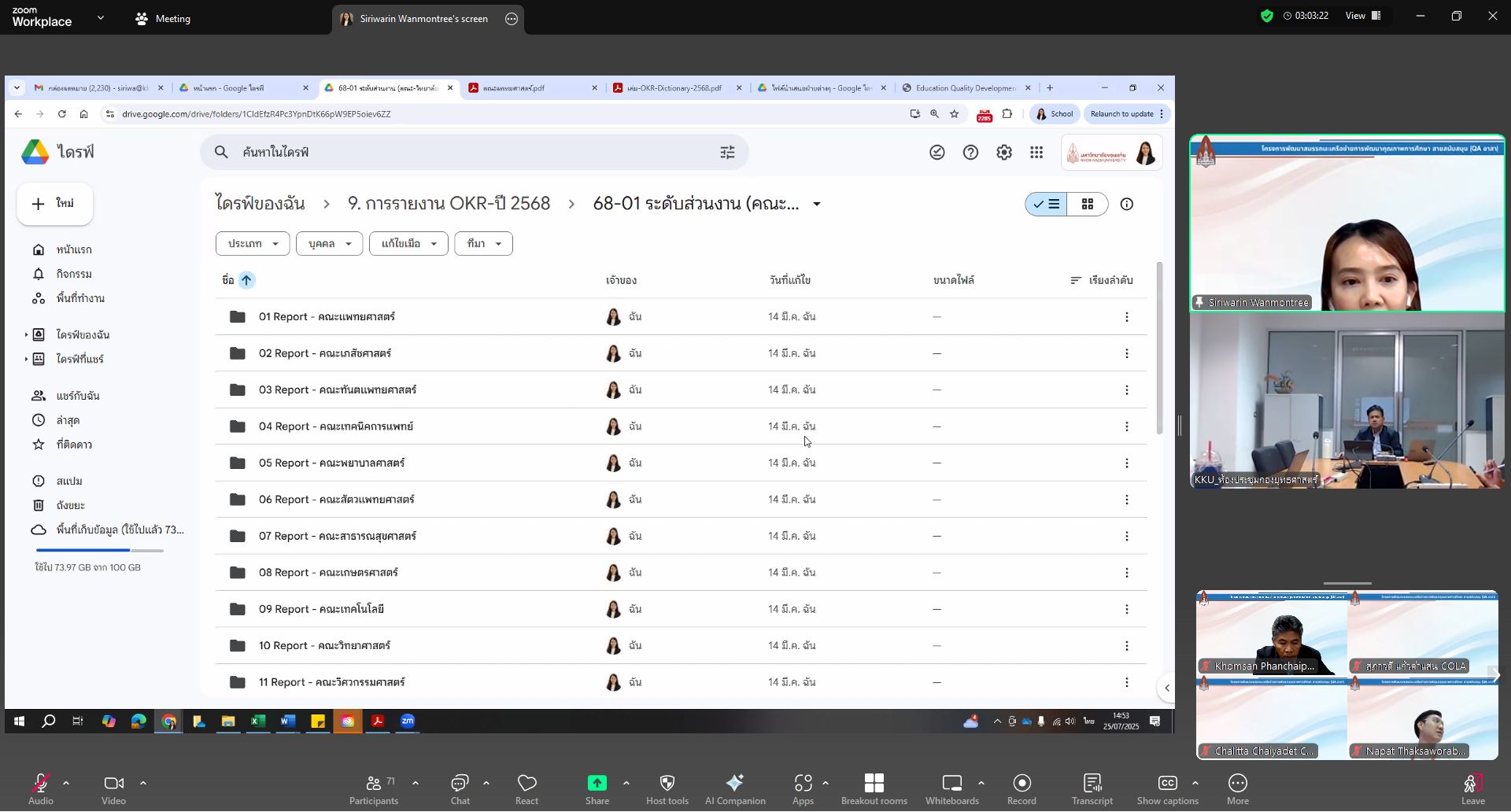The height and width of the screenshot is (812, 1511).
Task: Toggle Show captions
Action: pos(1167,789)
